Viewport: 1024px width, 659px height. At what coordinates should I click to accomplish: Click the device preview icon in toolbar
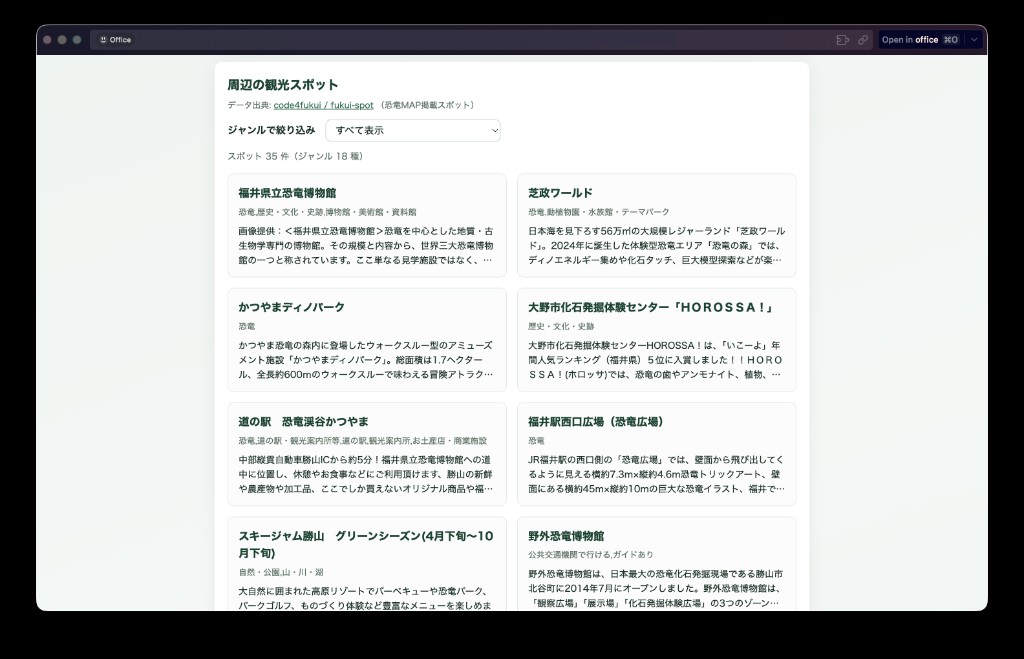[x=842, y=40]
